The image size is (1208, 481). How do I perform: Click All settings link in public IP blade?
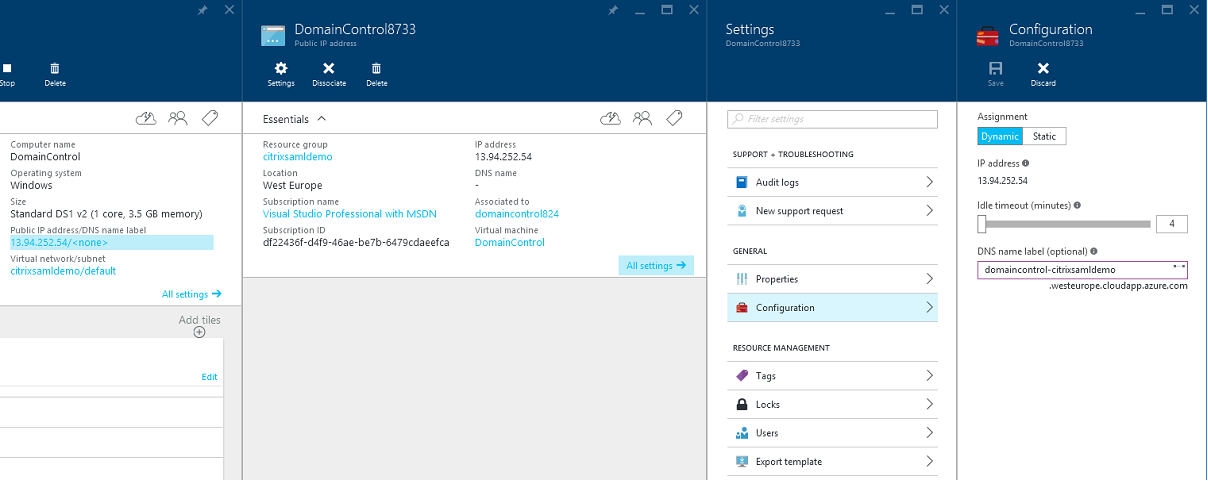(655, 266)
